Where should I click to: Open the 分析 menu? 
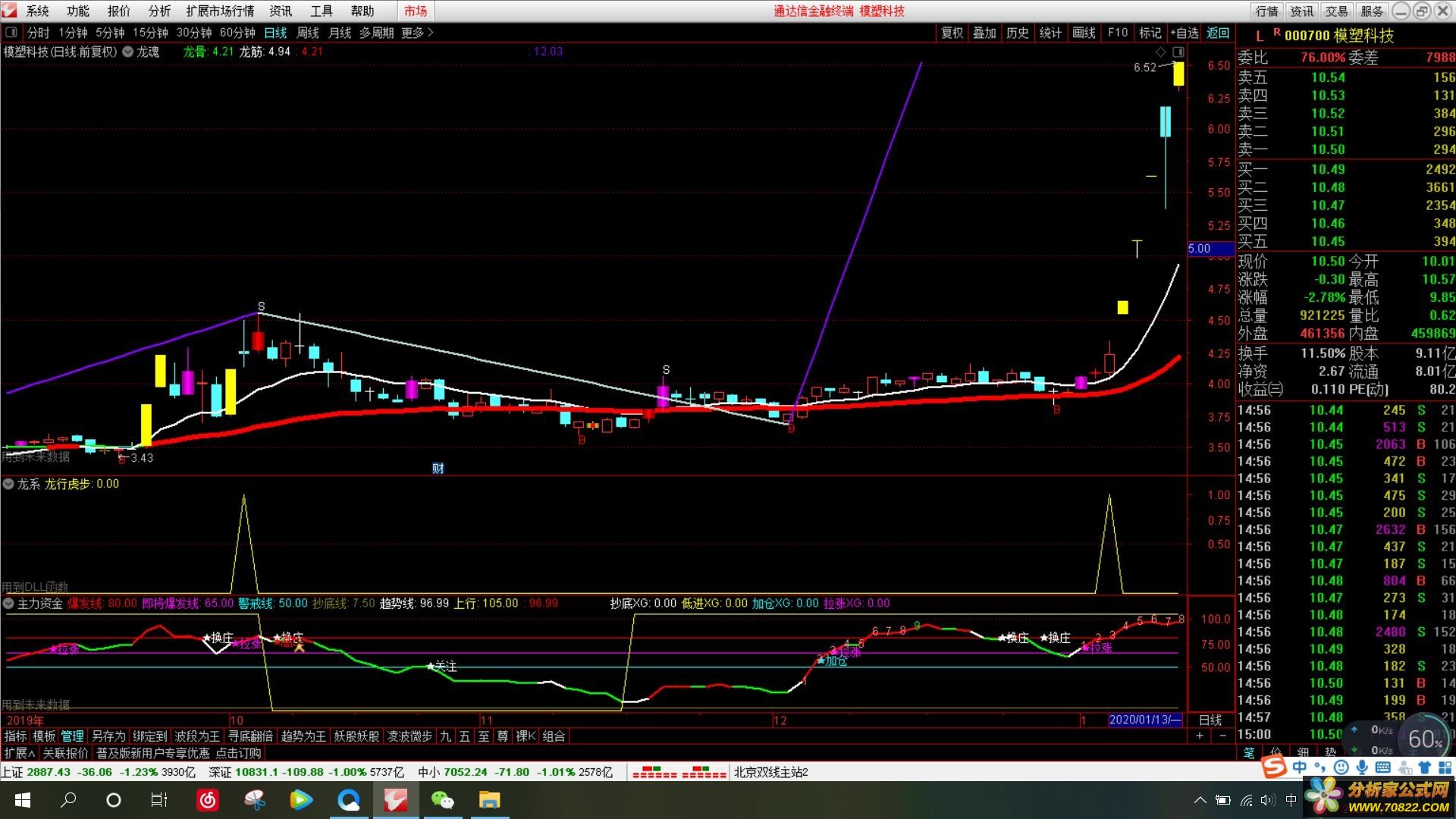(x=159, y=11)
